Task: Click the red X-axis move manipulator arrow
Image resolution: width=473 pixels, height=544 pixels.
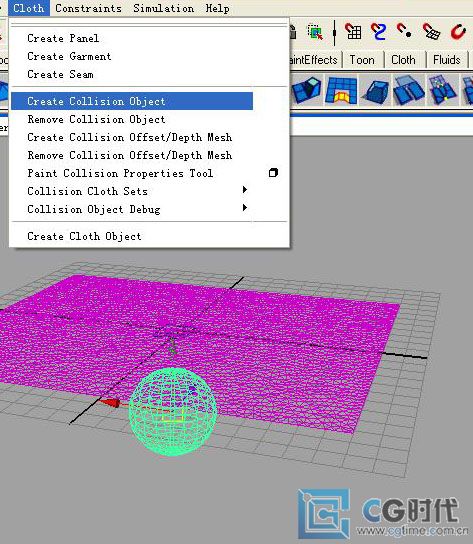Action: pyautogui.click(x=110, y=403)
